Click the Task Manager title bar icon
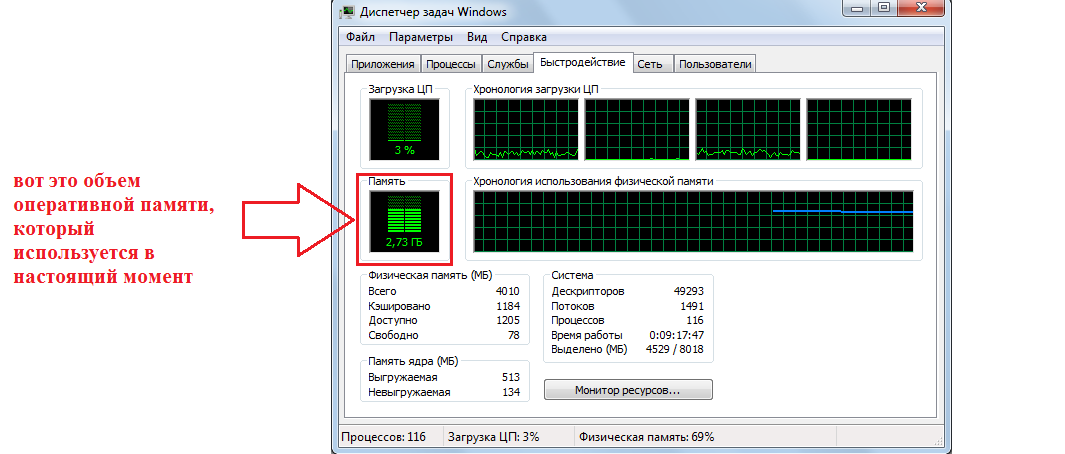Viewport: 1065px width, 454px height. pos(346,12)
